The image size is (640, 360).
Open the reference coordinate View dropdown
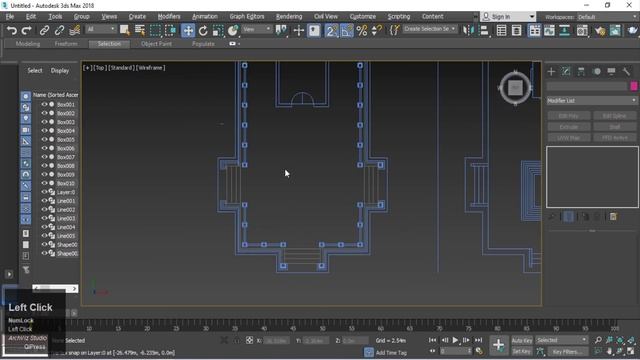point(256,29)
